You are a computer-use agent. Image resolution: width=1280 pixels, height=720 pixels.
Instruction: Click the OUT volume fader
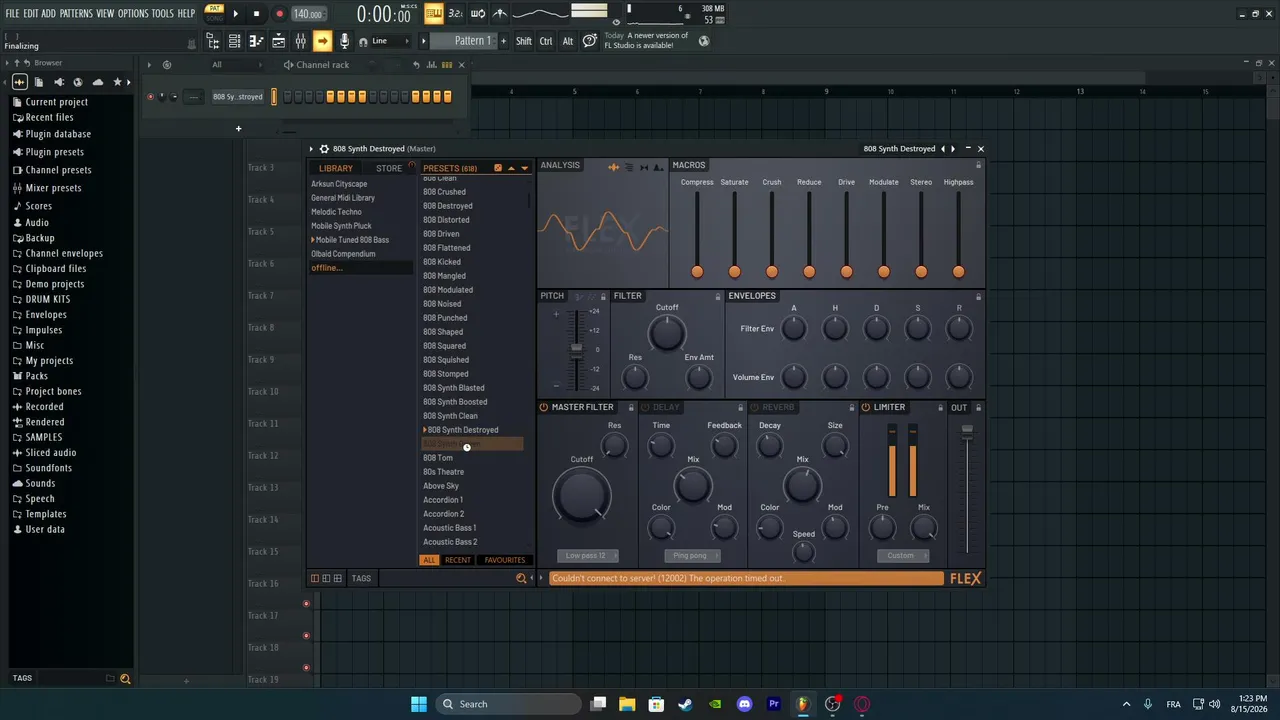pyautogui.click(x=967, y=430)
